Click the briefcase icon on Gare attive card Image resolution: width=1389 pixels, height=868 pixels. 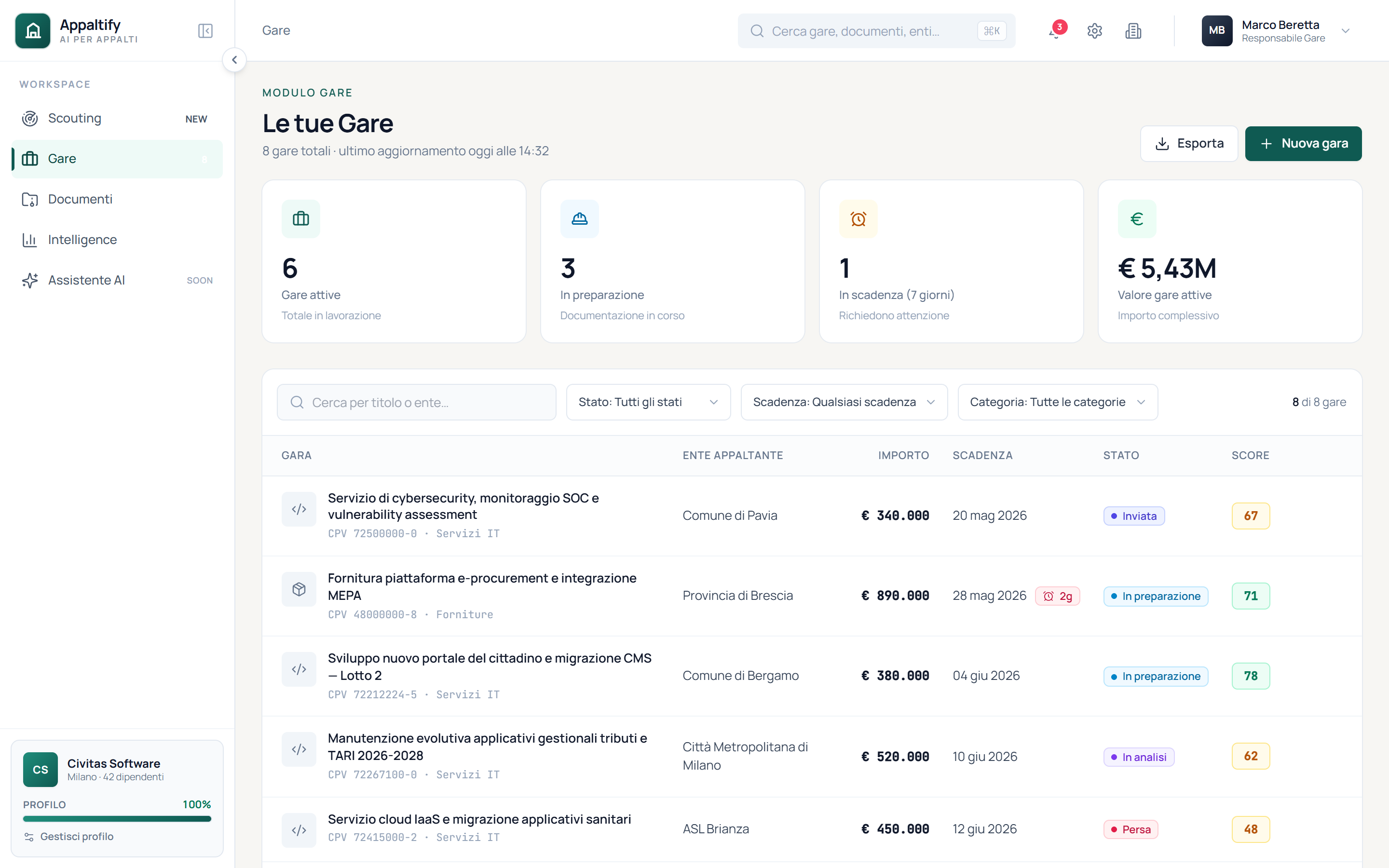(301, 219)
